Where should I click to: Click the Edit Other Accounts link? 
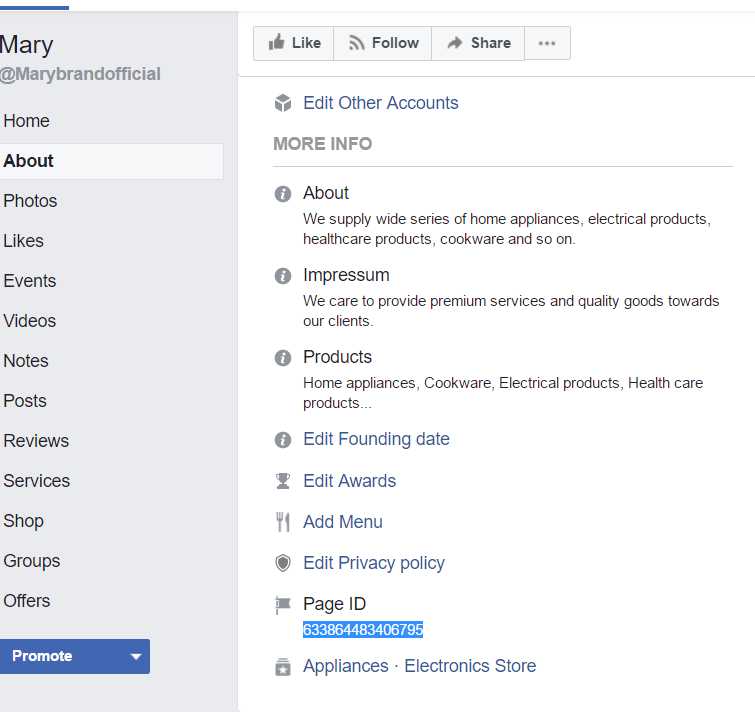pos(380,103)
